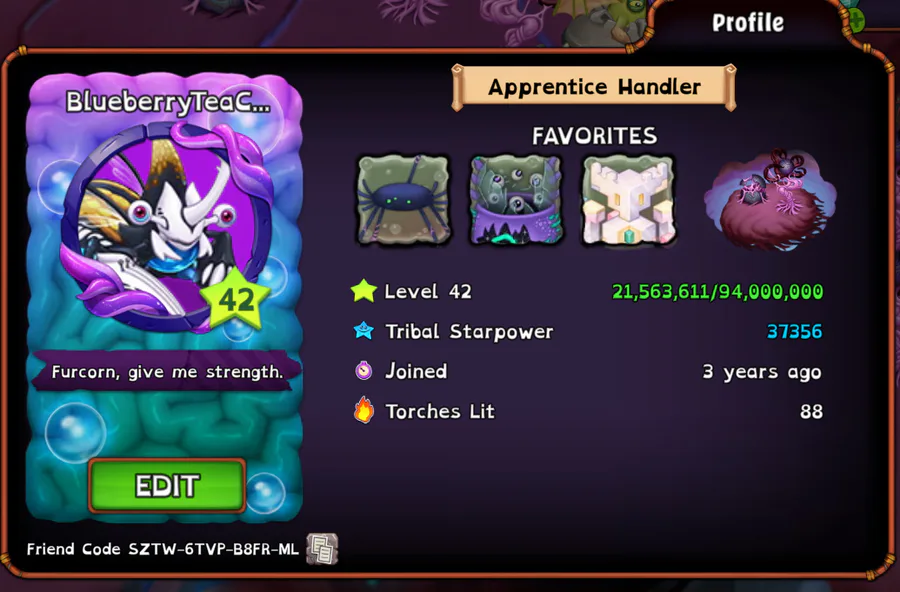Switch to the Profile tab

748,23
